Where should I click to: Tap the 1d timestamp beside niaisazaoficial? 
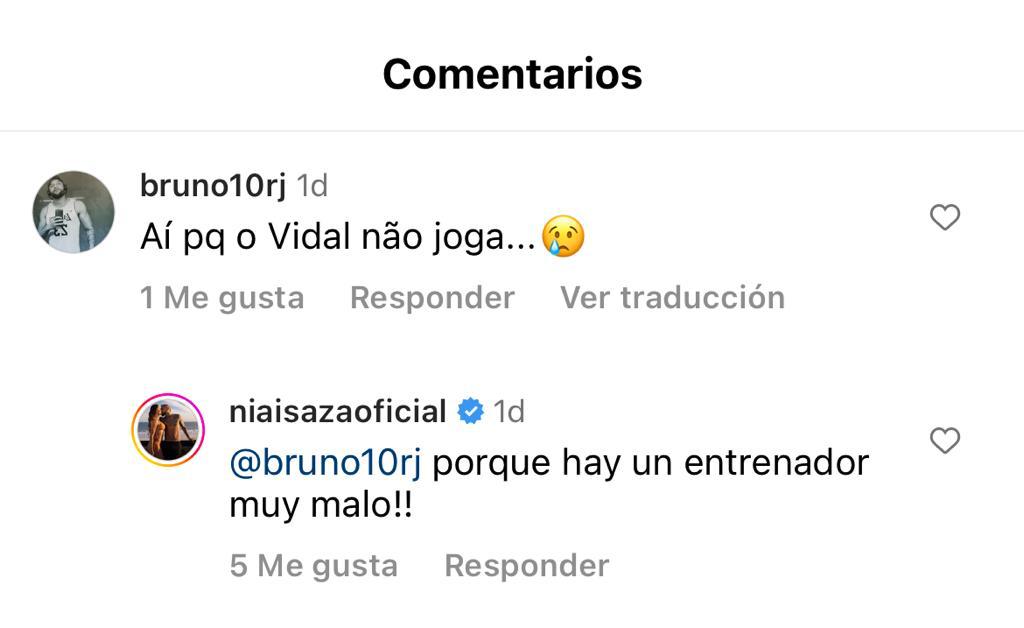[509, 412]
